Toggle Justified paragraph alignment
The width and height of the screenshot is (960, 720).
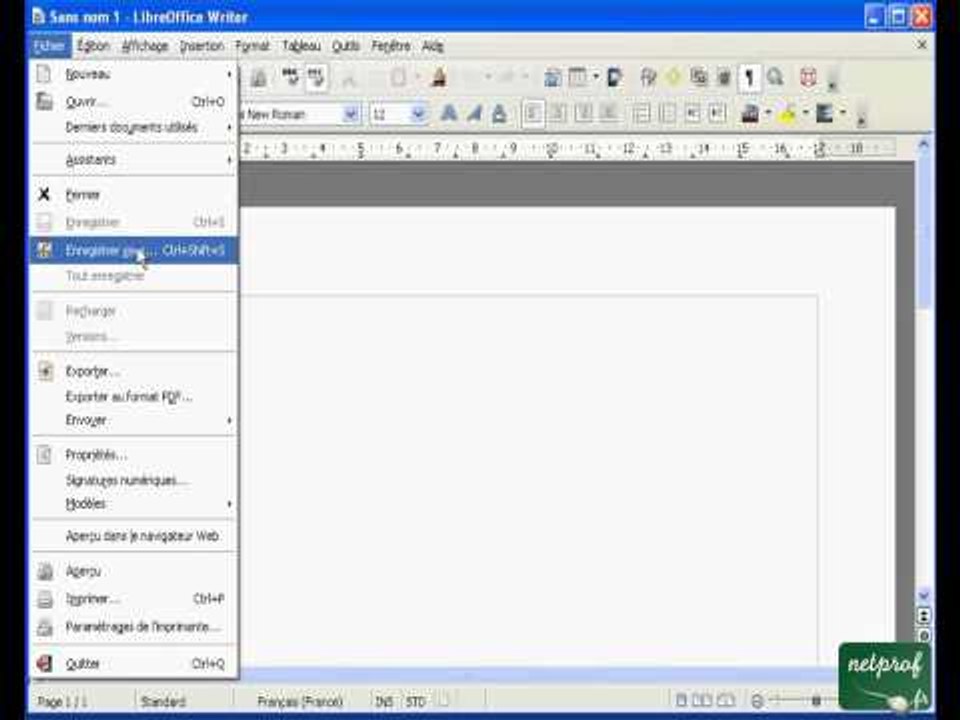click(608, 114)
